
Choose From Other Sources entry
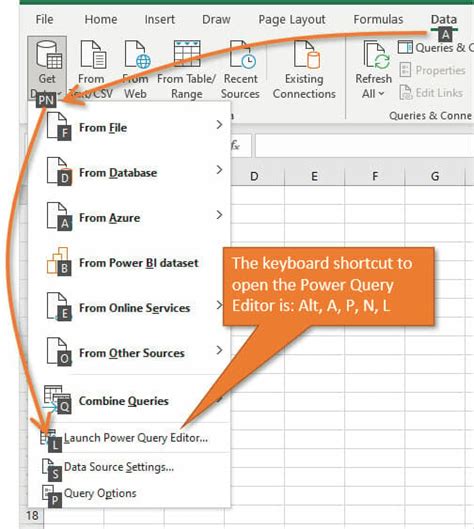[x=129, y=353]
